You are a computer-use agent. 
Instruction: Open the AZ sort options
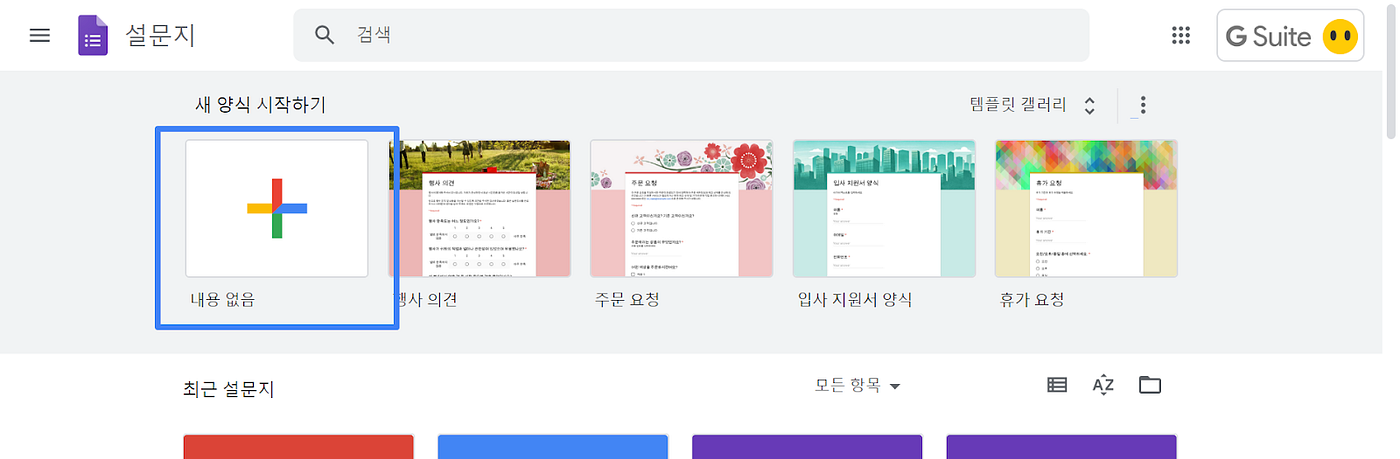(1103, 385)
